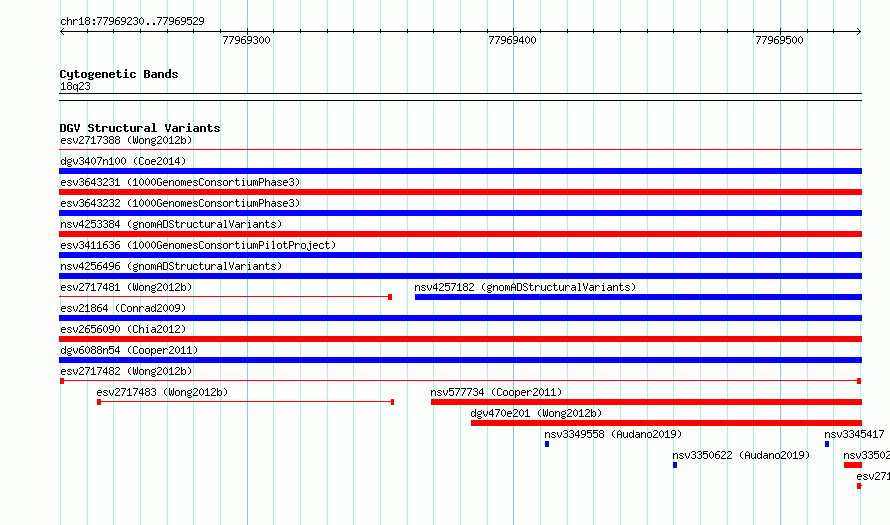Click the esv3643232 (1000GenomesConsortiumPhase3) label

(180, 203)
